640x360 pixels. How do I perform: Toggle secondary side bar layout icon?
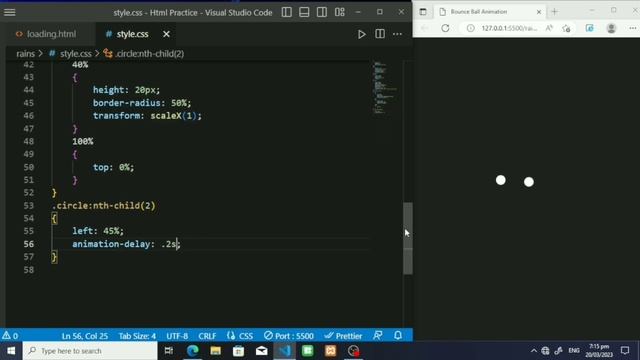pos(322,12)
